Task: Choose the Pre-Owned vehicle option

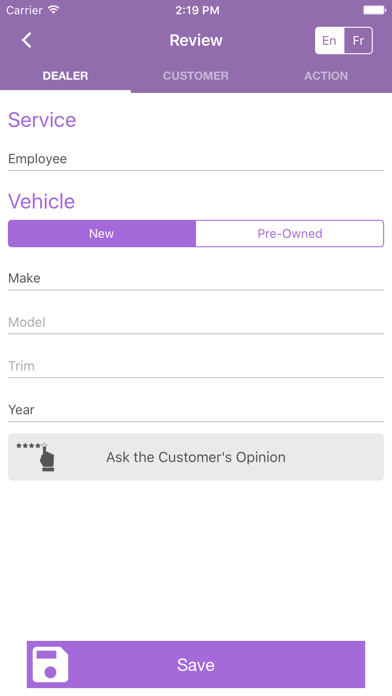Action: tap(290, 233)
